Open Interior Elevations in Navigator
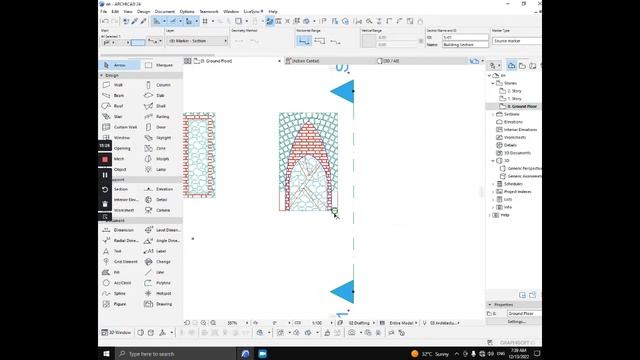The height and width of the screenshot is (360, 640). [x=517, y=130]
